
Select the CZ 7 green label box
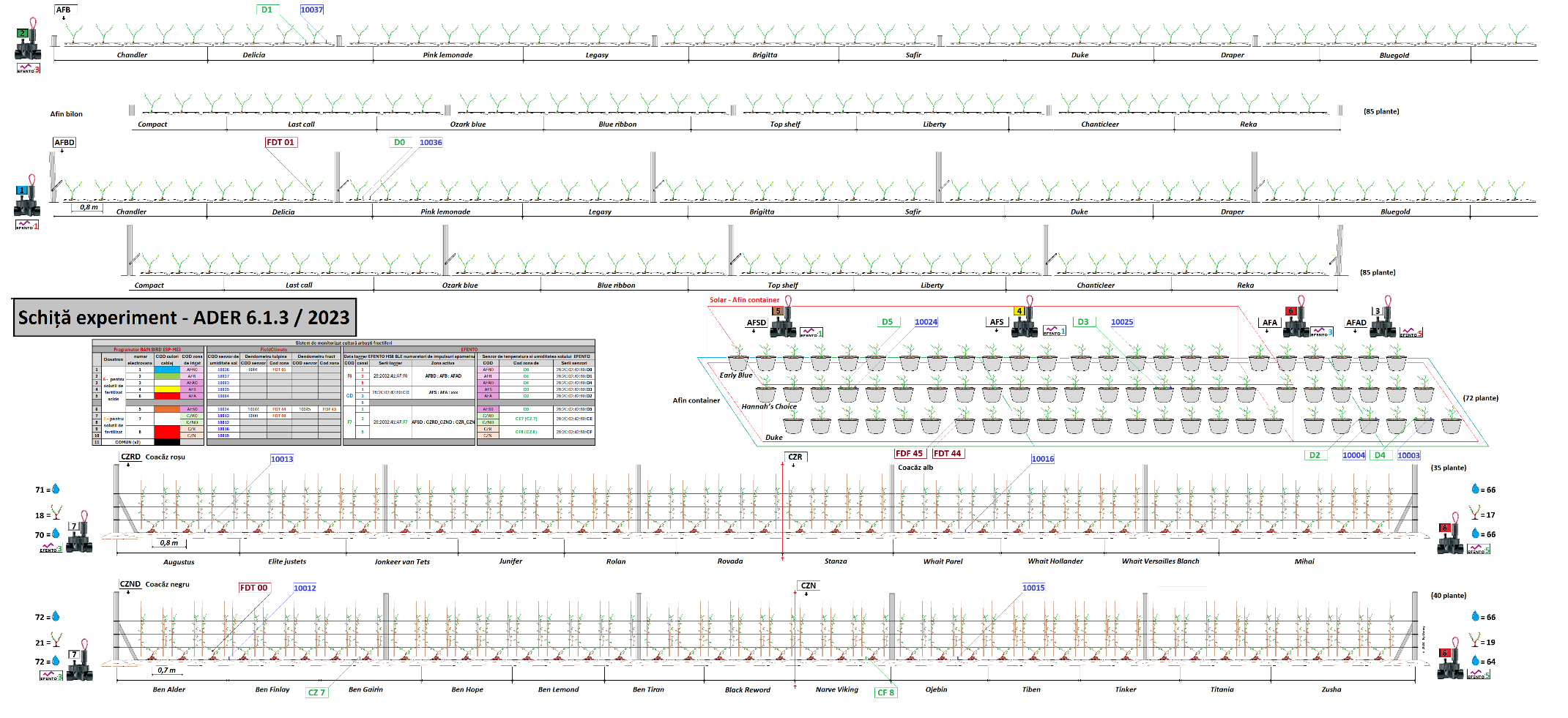[x=316, y=692]
